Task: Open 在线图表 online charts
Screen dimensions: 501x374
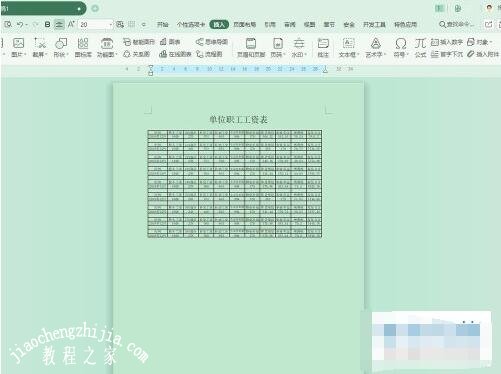Action: pyautogui.click(x=175, y=54)
